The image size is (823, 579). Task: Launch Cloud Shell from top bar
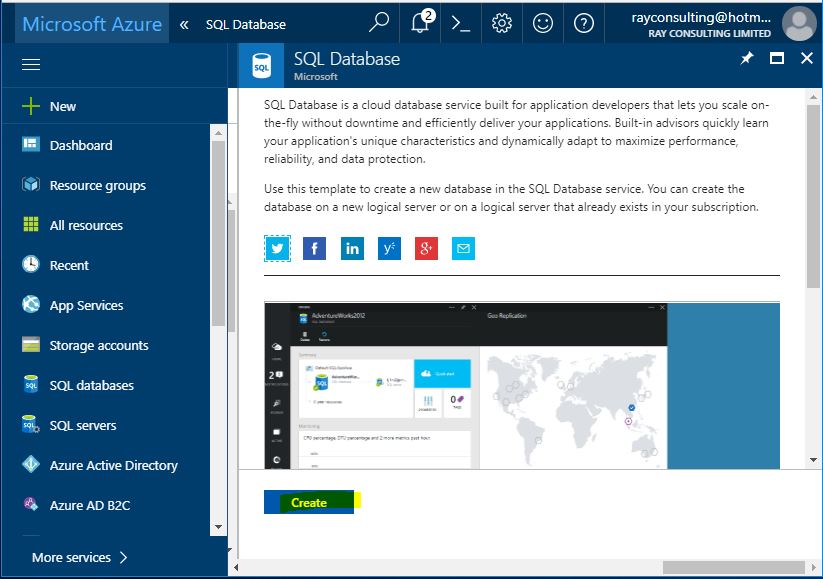[461, 24]
